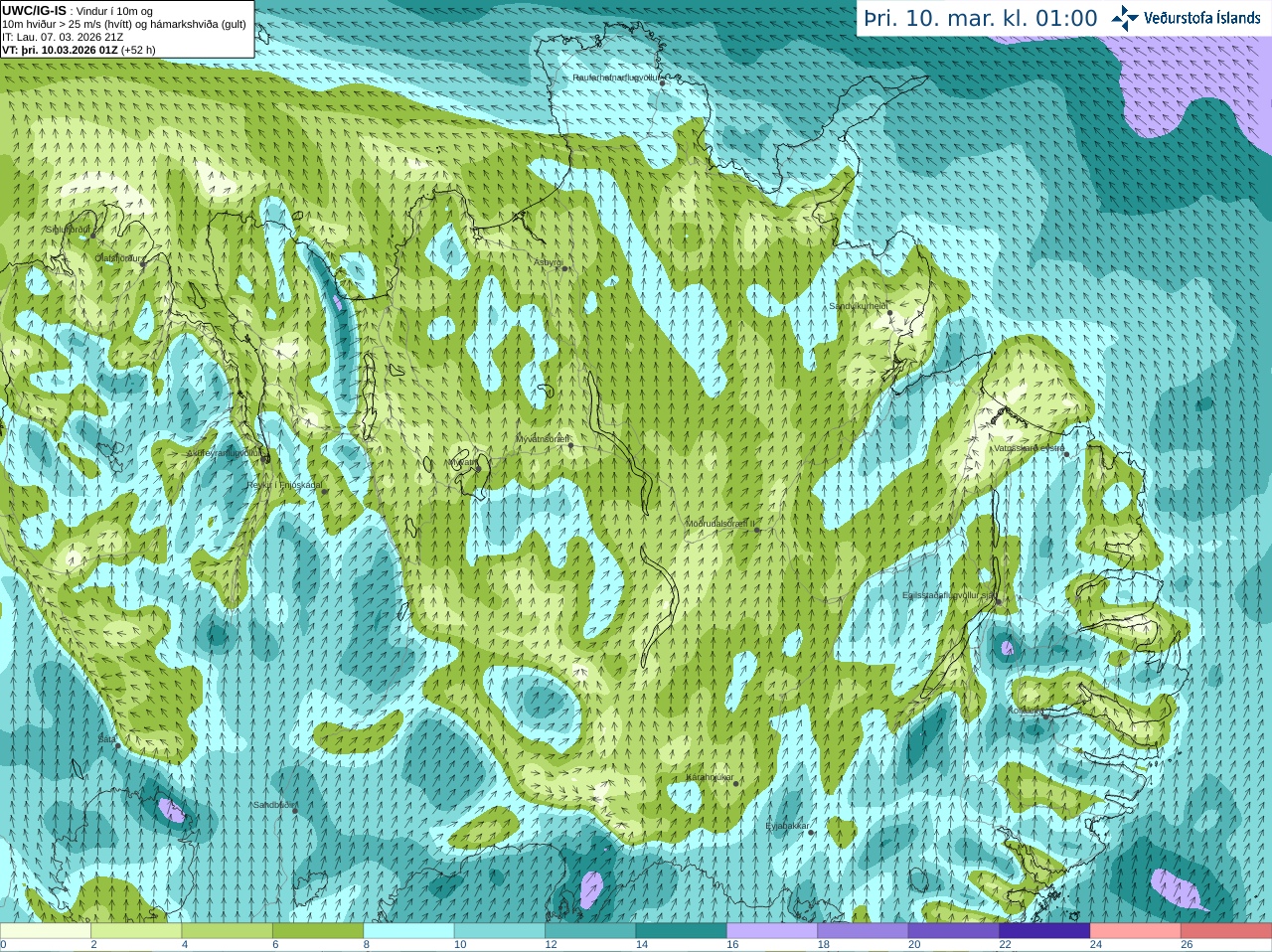Pick the 12–14 m/s teal legend swatch
The height and width of the screenshot is (952, 1272).
590,931
